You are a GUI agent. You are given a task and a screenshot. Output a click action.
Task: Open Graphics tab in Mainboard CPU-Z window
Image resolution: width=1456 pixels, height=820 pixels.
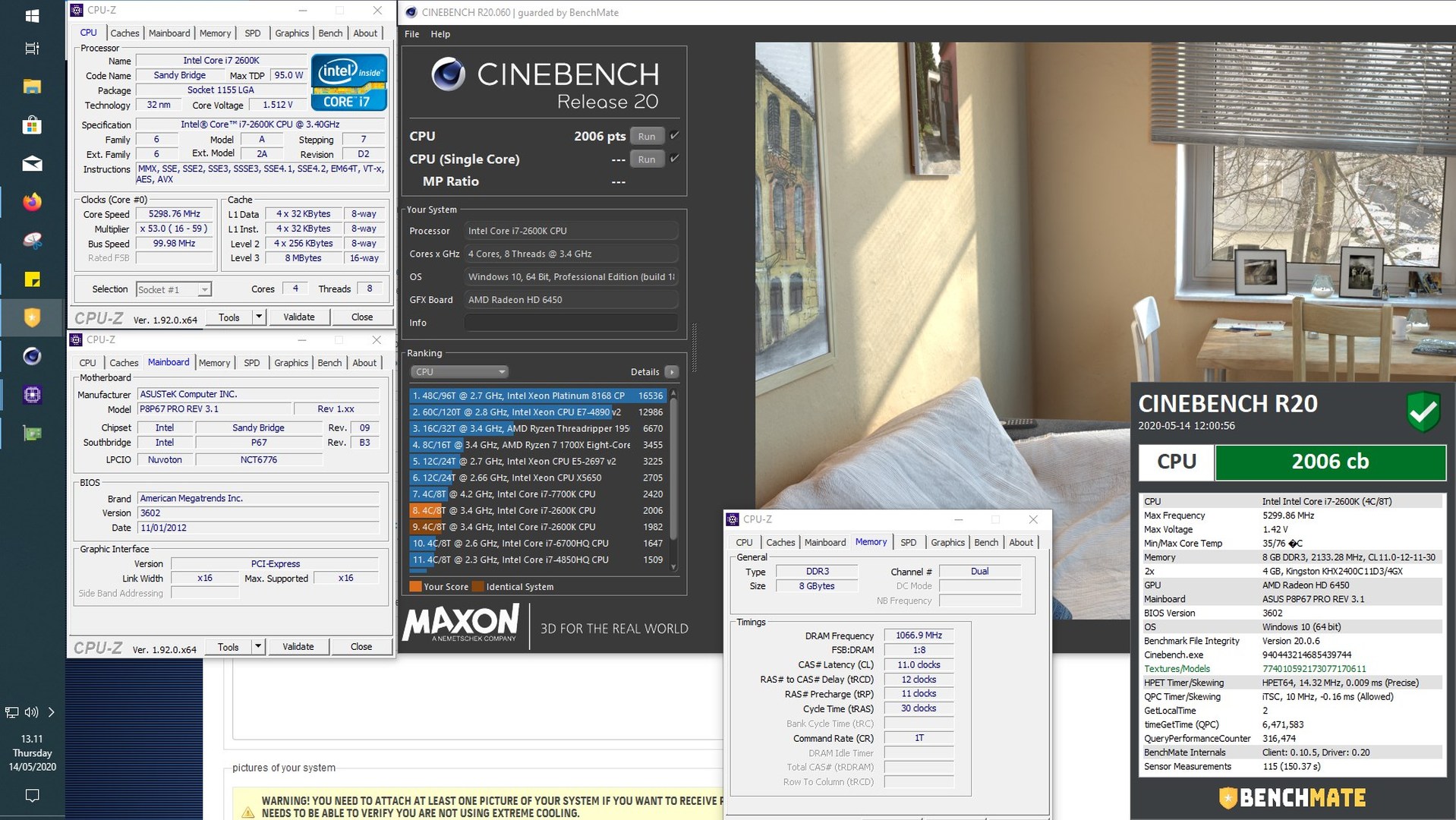(292, 363)
